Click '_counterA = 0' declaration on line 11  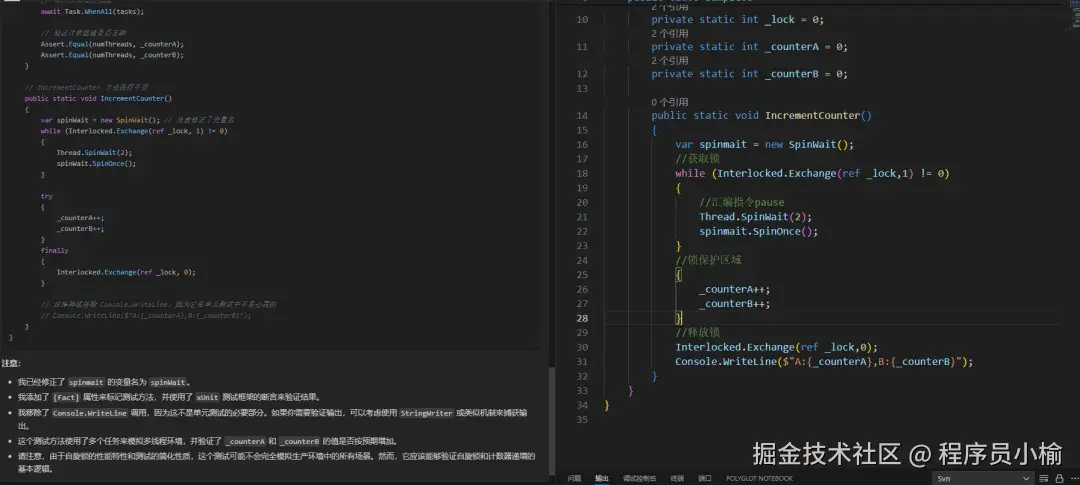click(x=806, y=47)
